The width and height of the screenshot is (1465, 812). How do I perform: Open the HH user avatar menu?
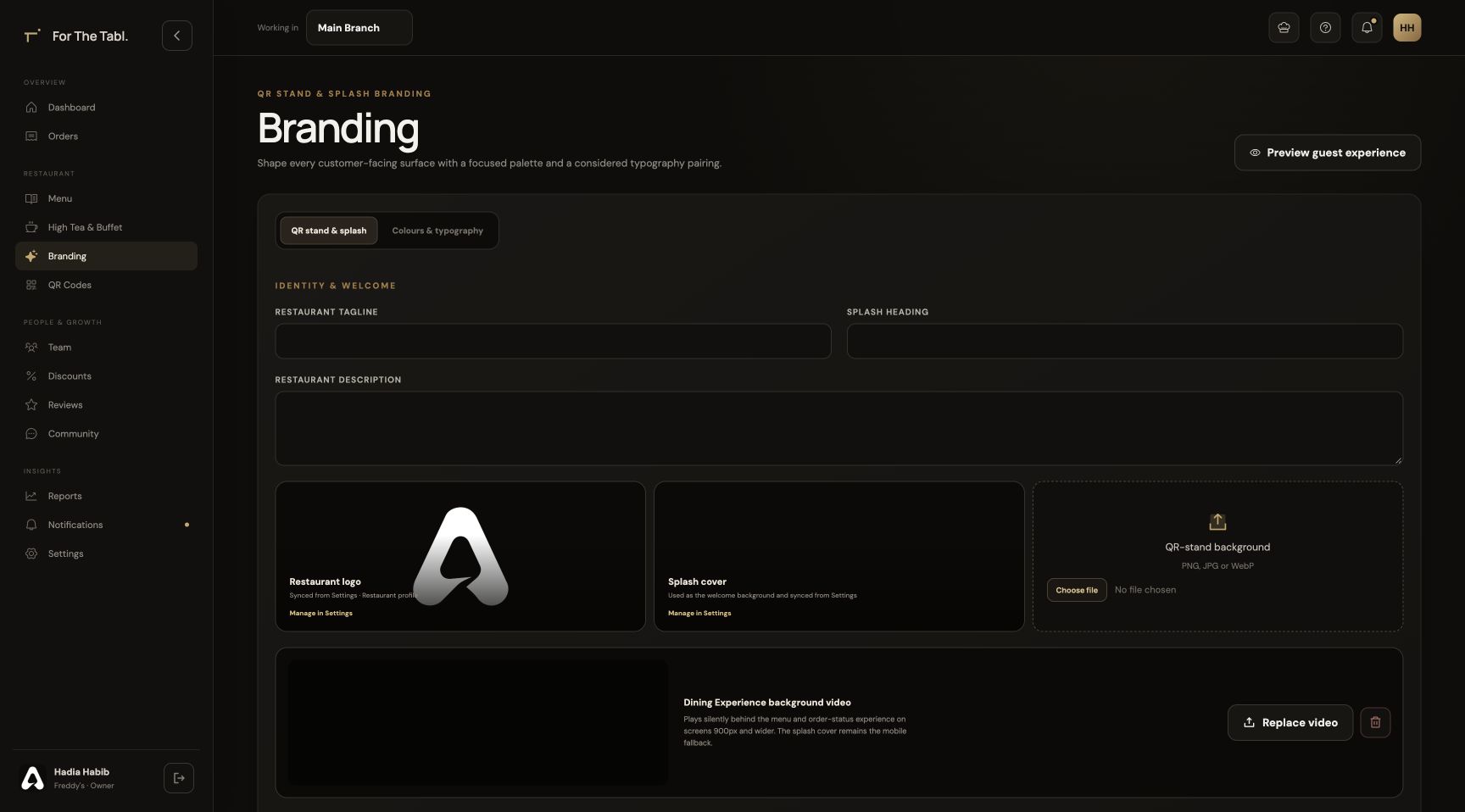click(1407, 28)
